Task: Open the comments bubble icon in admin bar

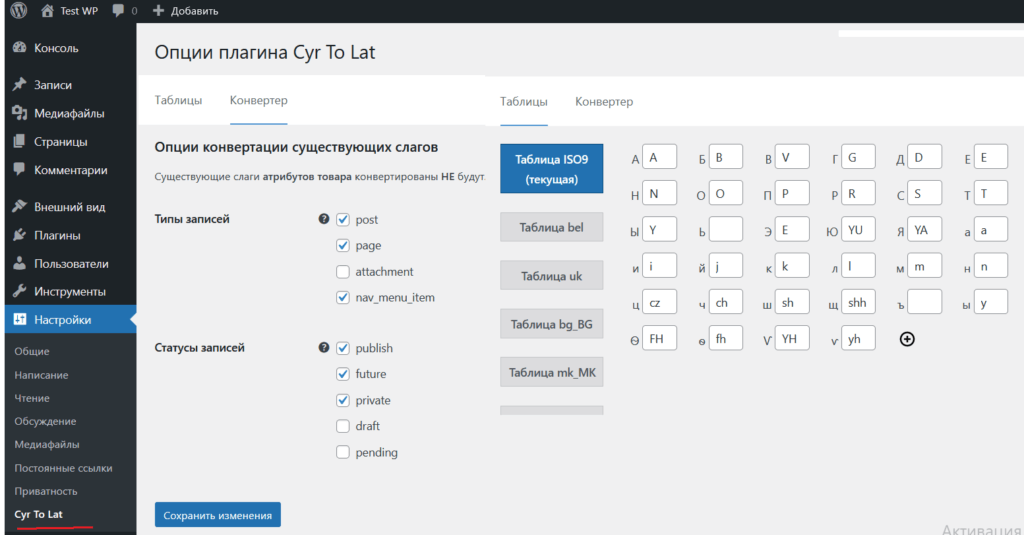Action: pos(119,11)
